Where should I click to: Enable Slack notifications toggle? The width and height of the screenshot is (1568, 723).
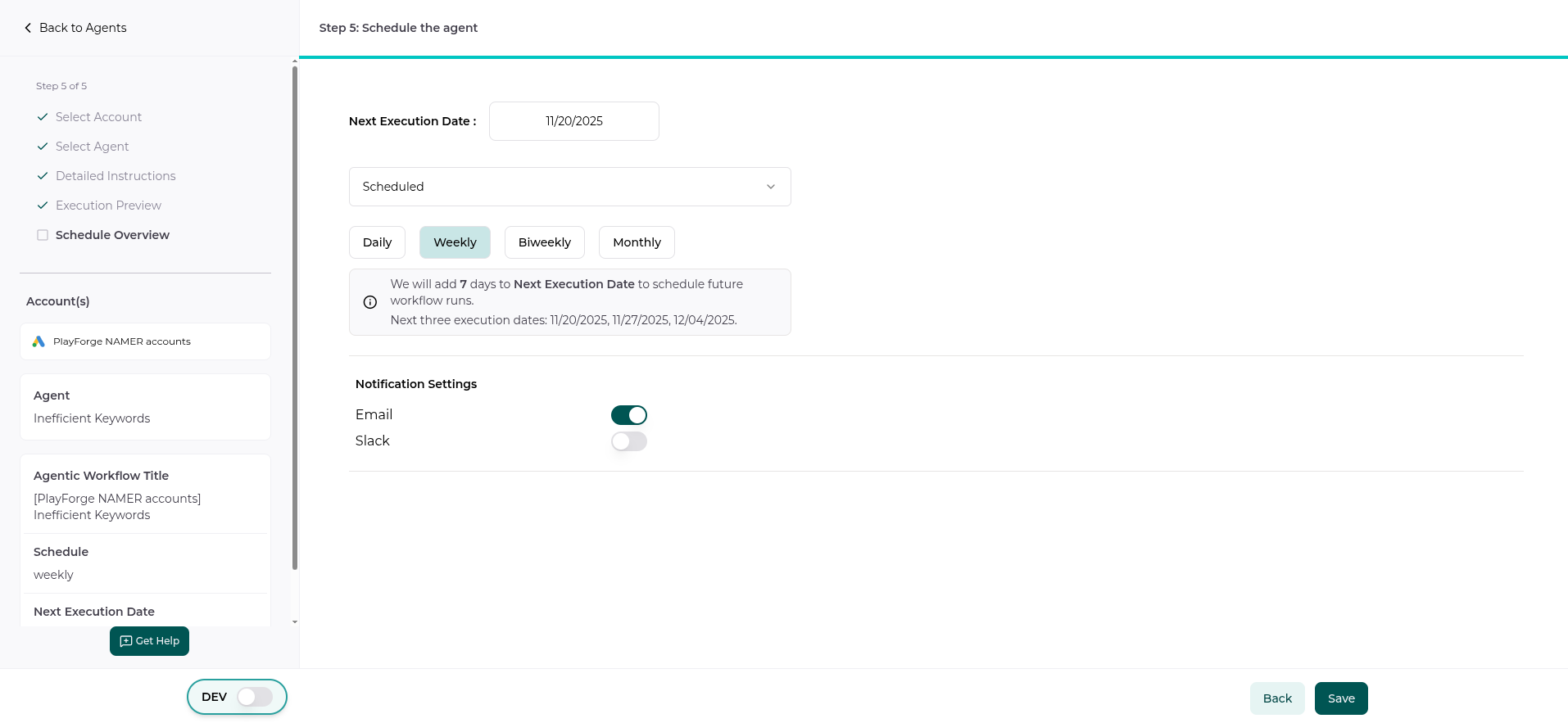coord(628,441)
